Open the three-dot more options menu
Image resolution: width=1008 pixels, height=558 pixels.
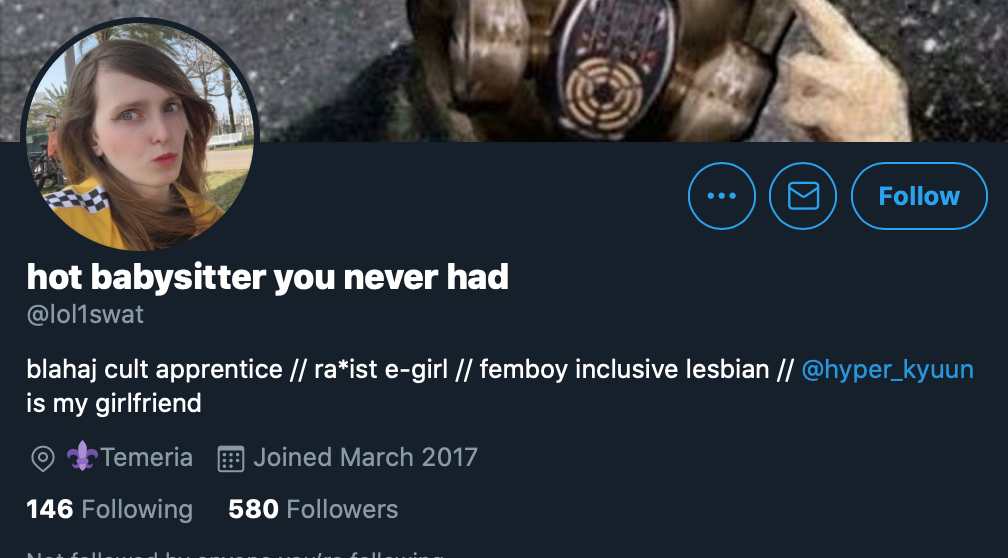[x=721, y=196]
